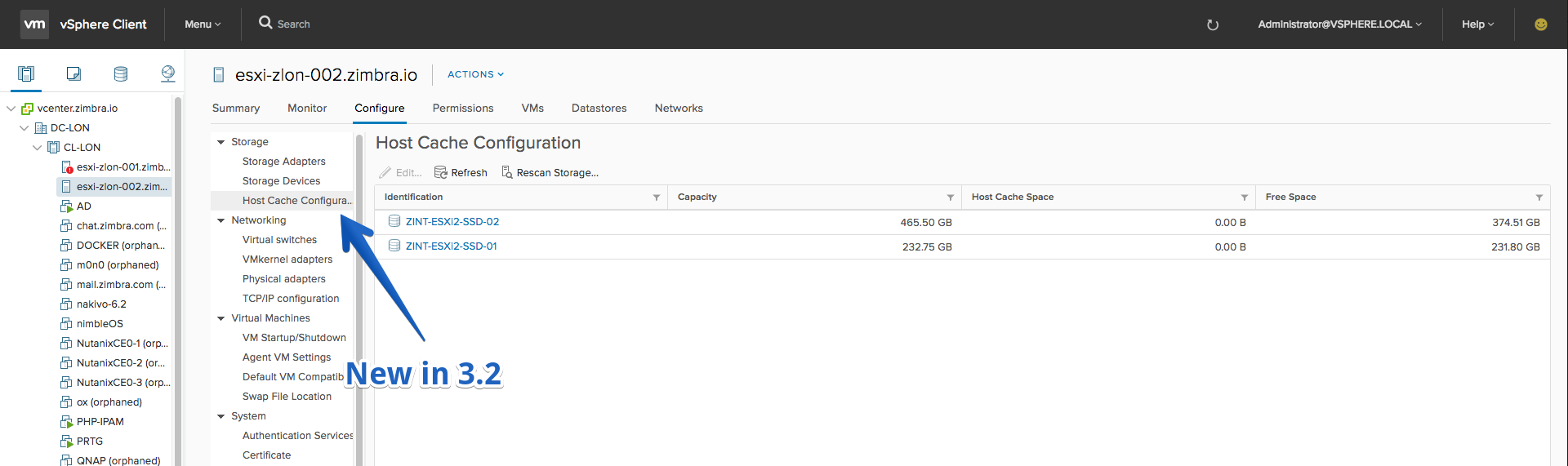
Task: Open VMkernel adapters settings
Action: tap(287, 260)
